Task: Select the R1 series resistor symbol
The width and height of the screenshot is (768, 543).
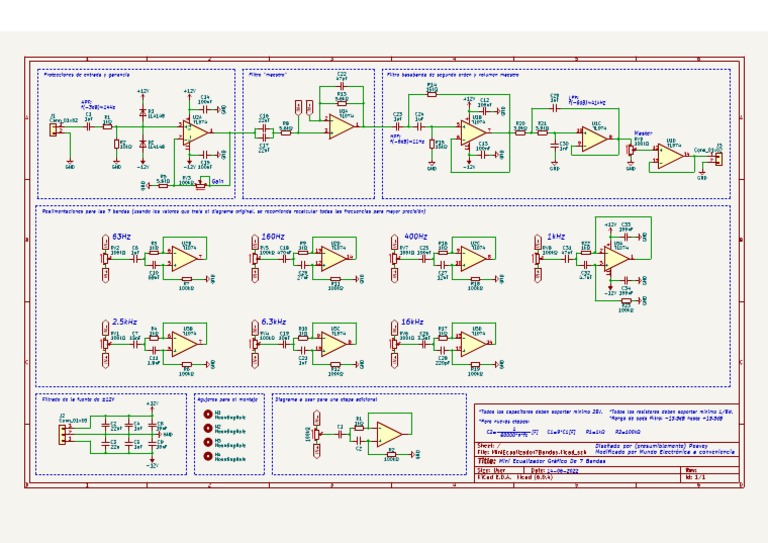Action: [x=107, y=126]
